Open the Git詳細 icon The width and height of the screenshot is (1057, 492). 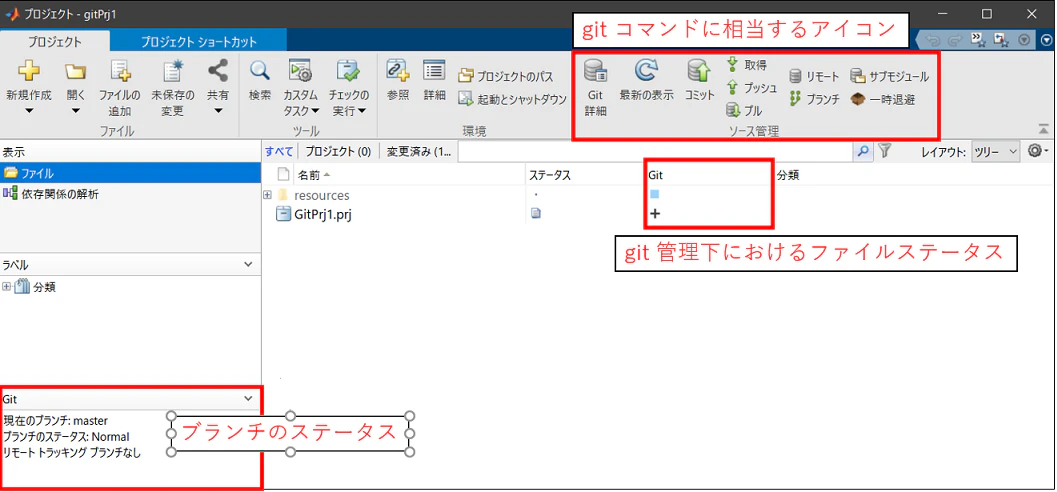coord(596,70)
